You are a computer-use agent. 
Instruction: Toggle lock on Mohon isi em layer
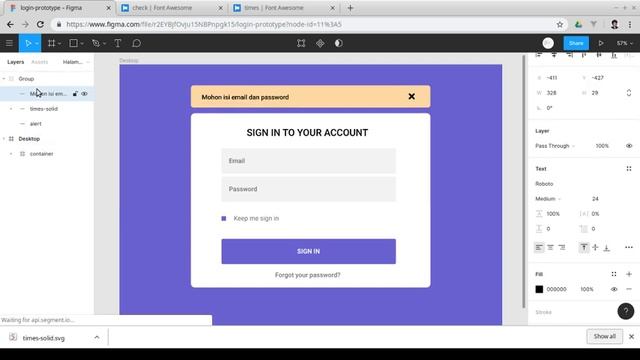[75, 94]
